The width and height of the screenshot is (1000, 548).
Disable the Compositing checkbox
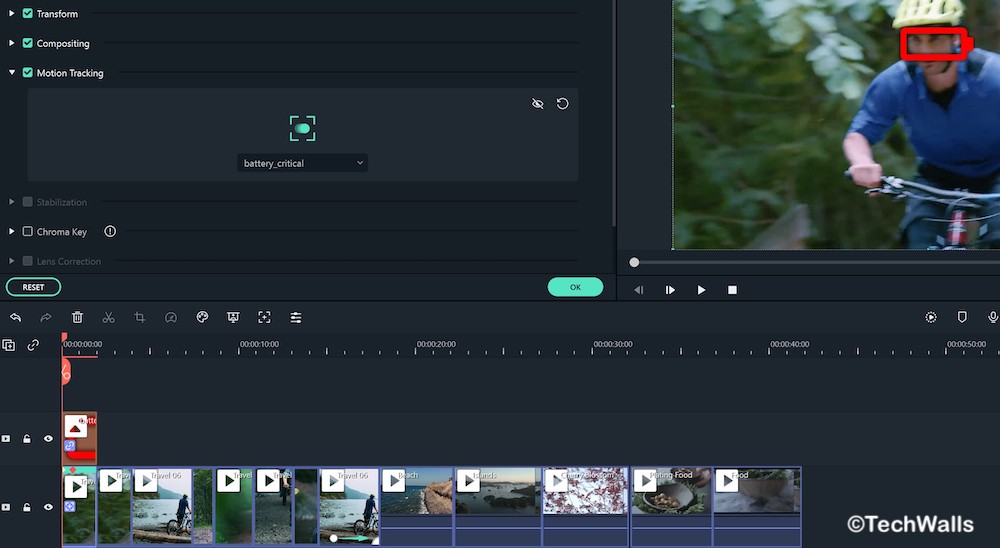pos(28,44)
